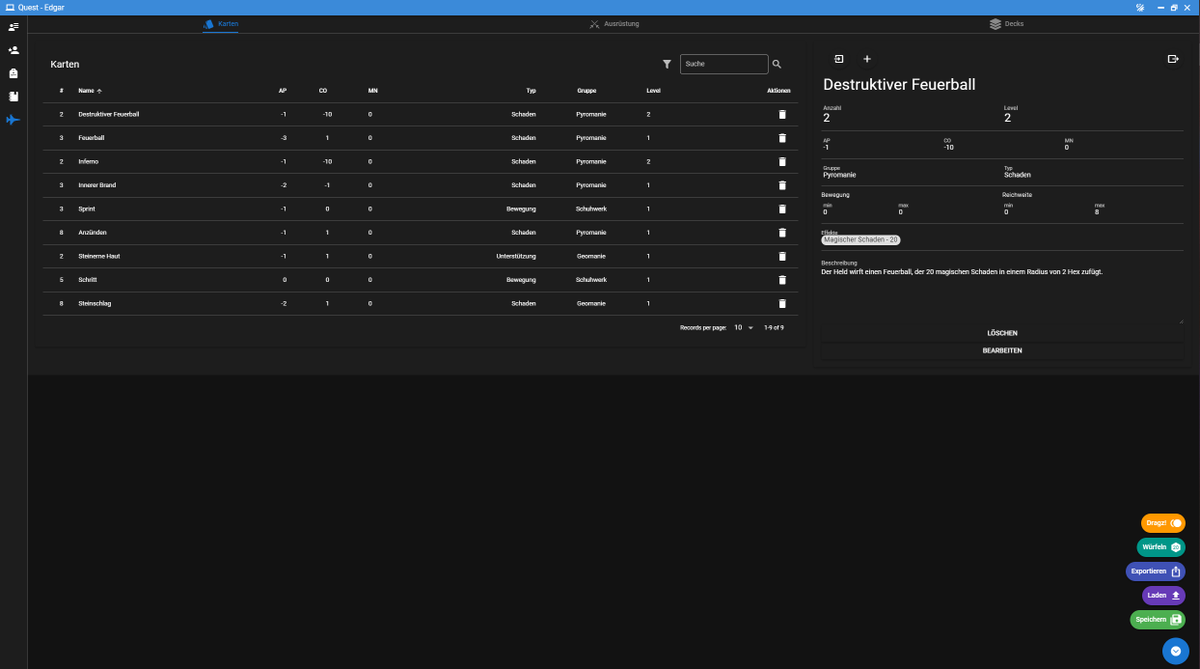Click the Exportieren button

(1156, 572)
